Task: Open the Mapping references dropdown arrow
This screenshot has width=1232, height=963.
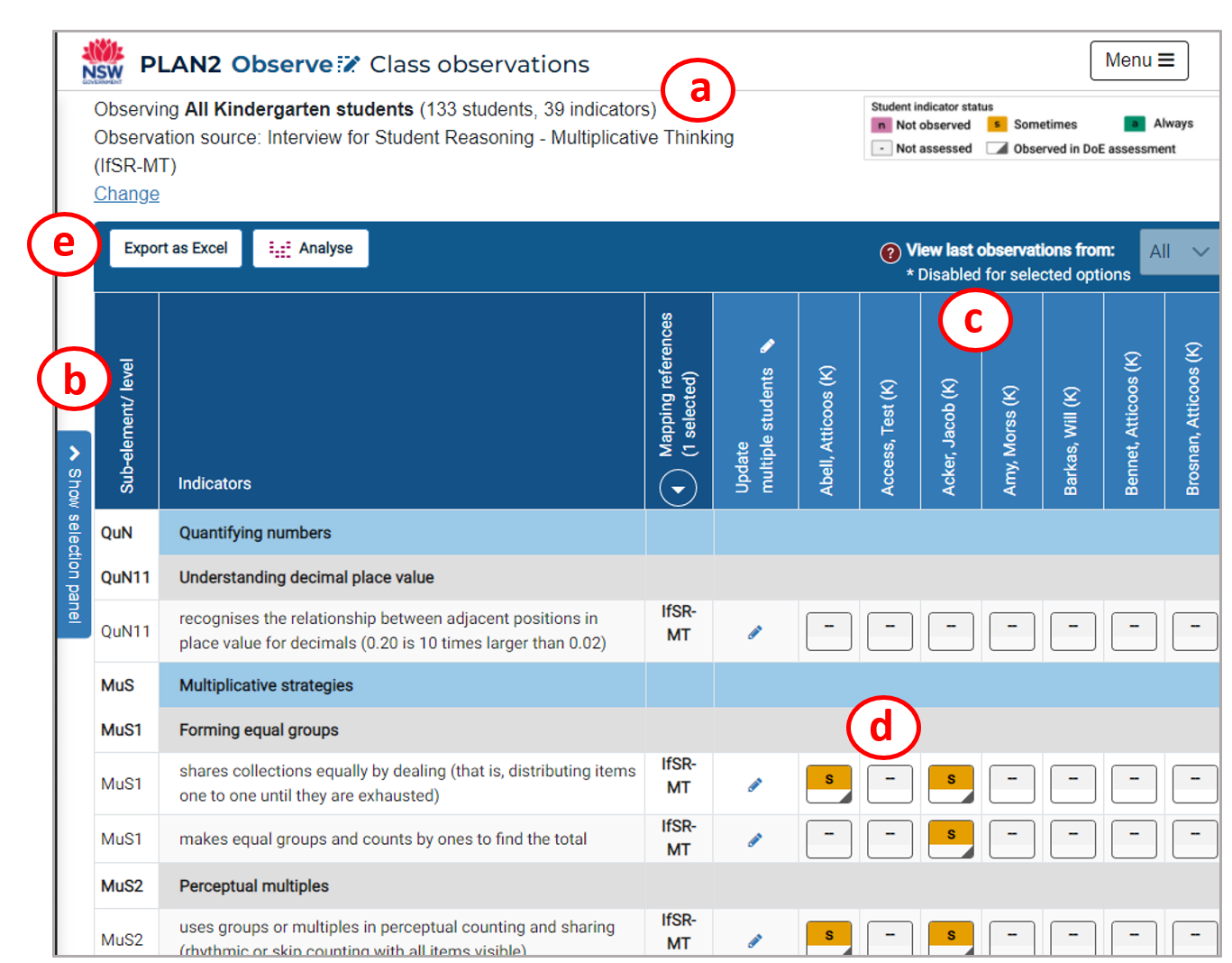Action: click(x=678, y=489)
